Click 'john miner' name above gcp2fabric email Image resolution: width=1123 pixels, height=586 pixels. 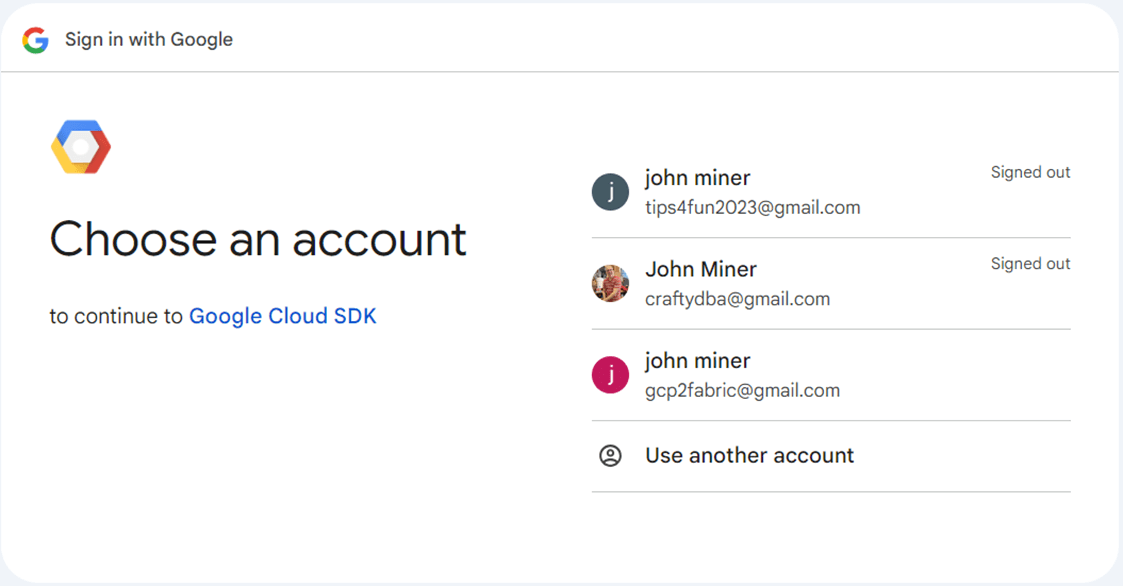click(x=697, y=361)
